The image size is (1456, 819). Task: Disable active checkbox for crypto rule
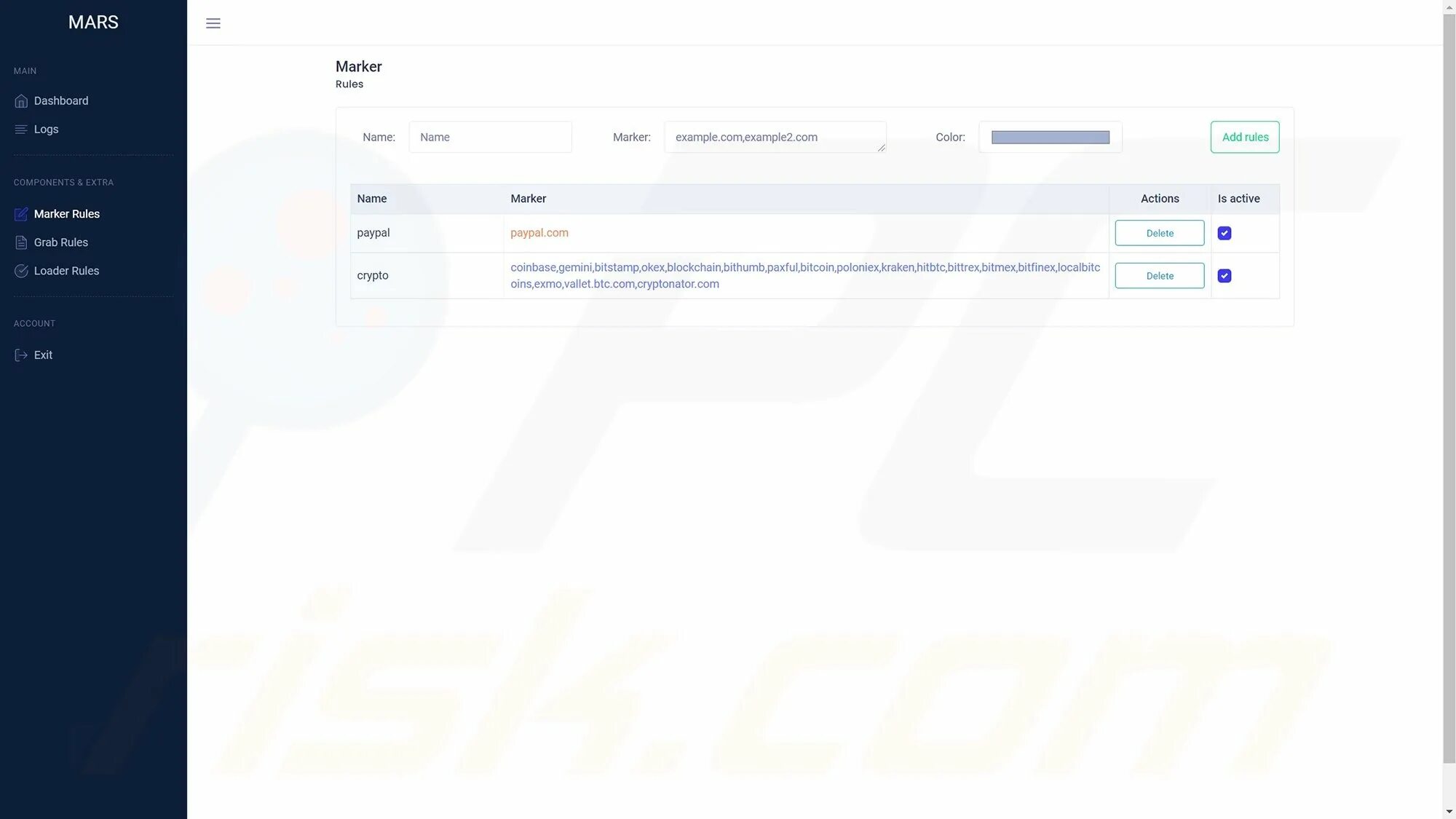click(x=1225, y=276)
